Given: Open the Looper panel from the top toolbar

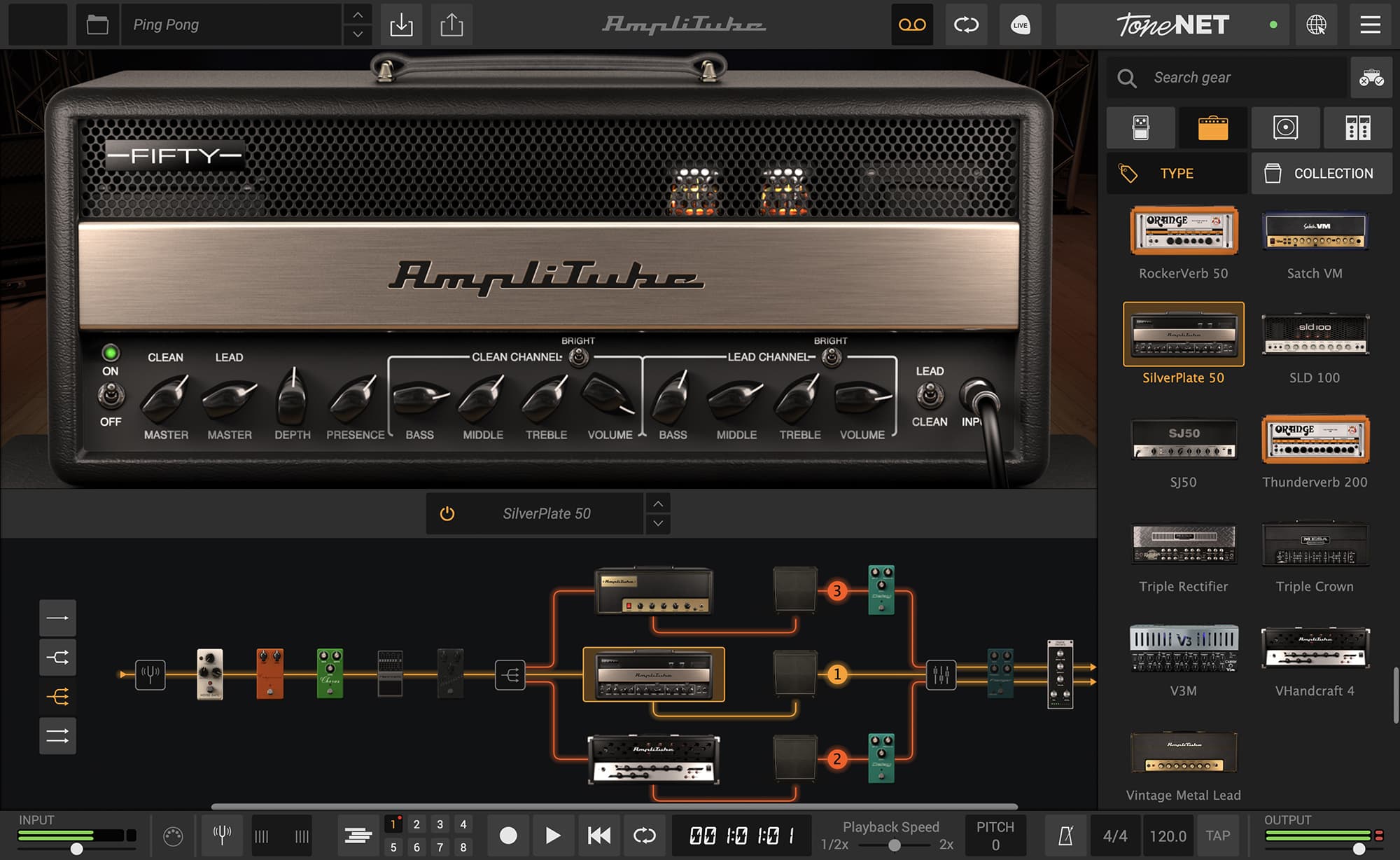Looking at the screenshot, I should click(912, 25).
